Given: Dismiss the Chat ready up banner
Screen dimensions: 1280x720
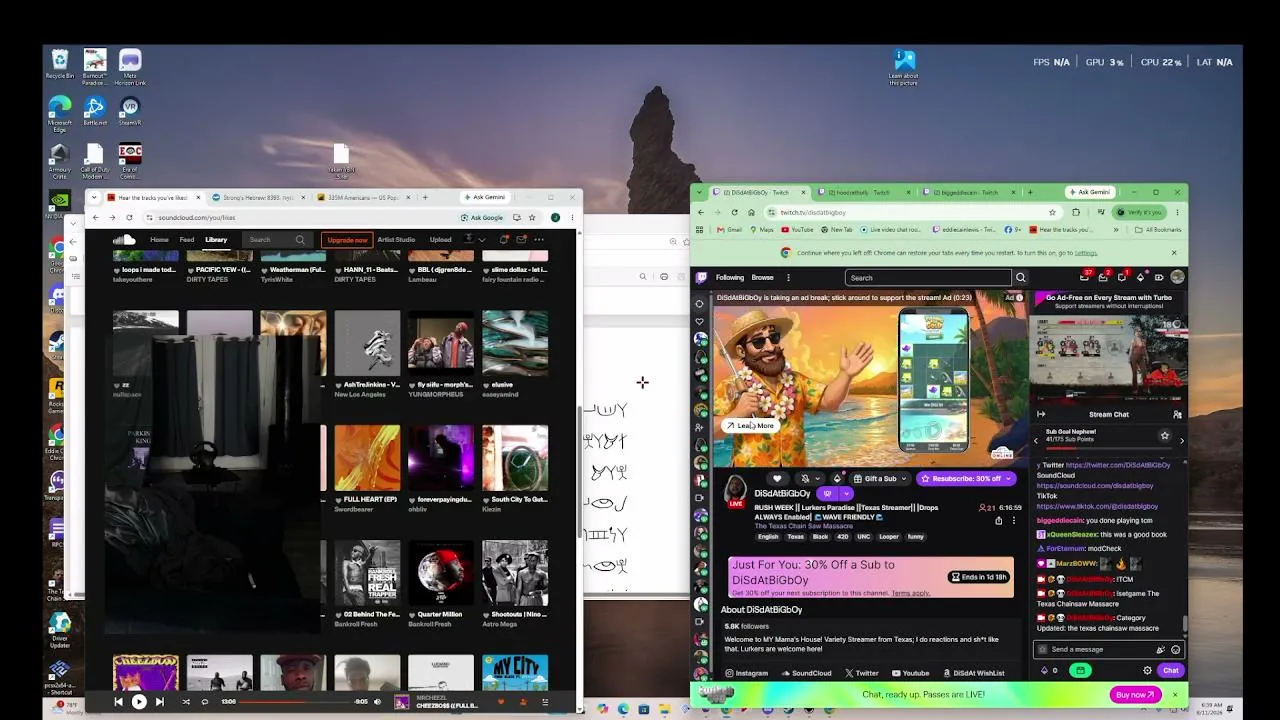Looking at the screenshot, I should click(1175, 694).
